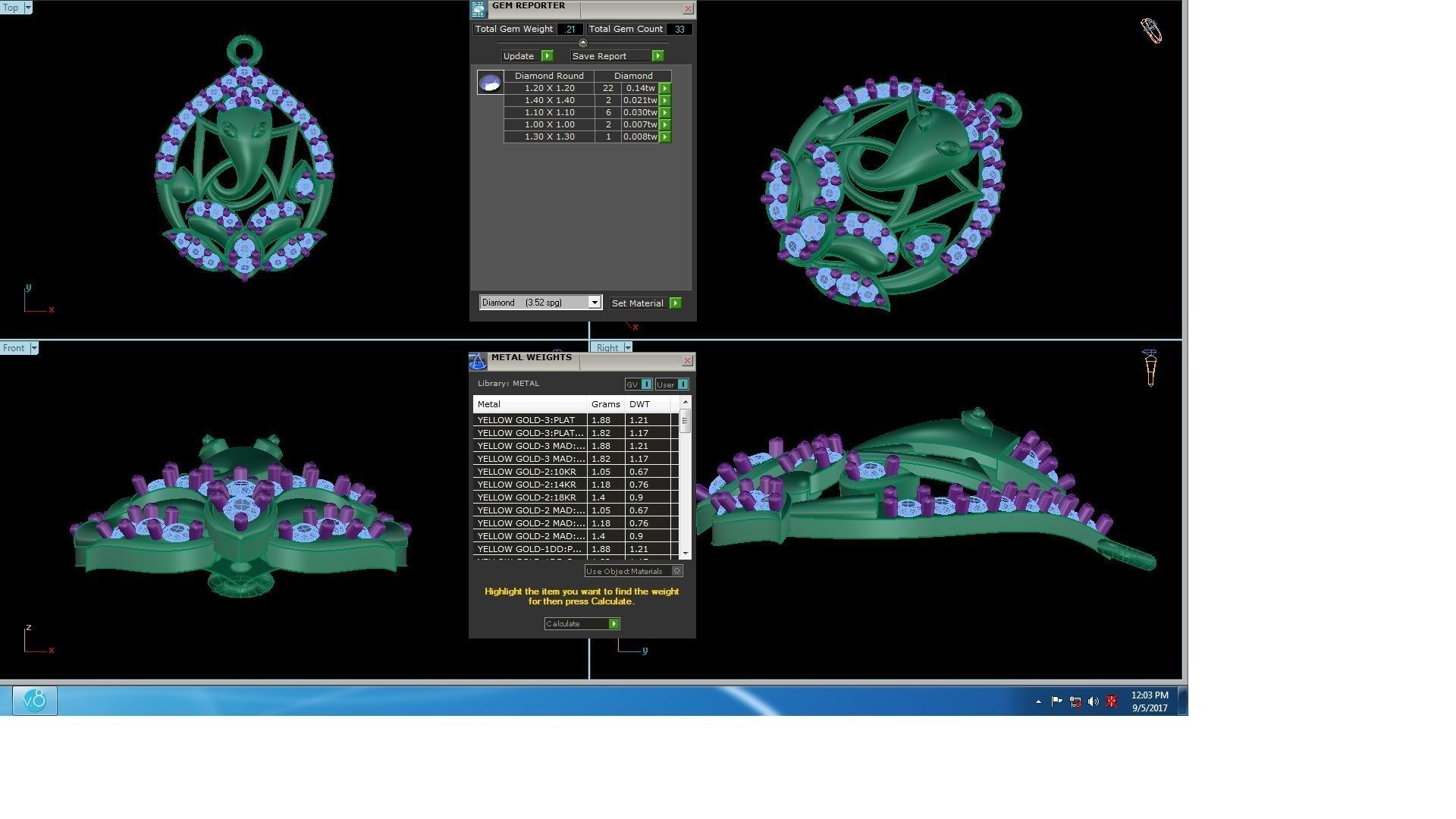Select the YELLOW GOLD-3:PLAT metal row
The image size is (1456, 819).
click(576, 420)
